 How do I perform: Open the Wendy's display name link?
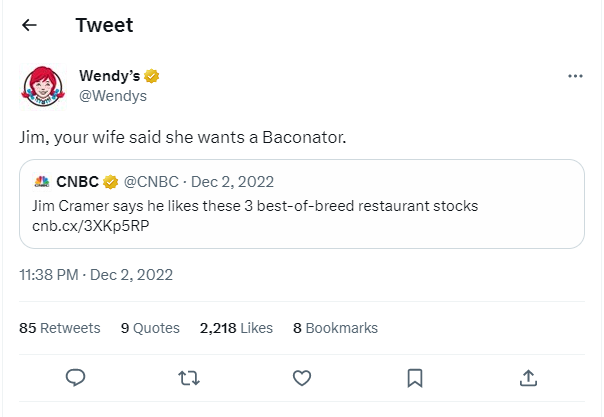click(x=110, y=76)
